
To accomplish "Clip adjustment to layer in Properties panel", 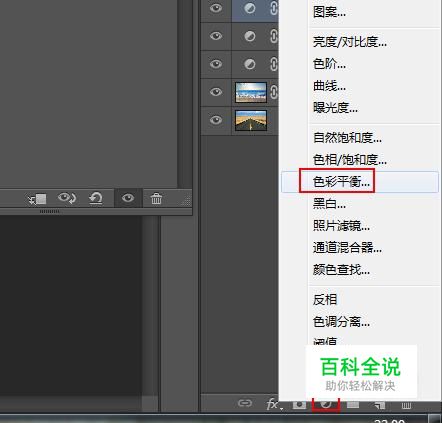I will 37,199.
